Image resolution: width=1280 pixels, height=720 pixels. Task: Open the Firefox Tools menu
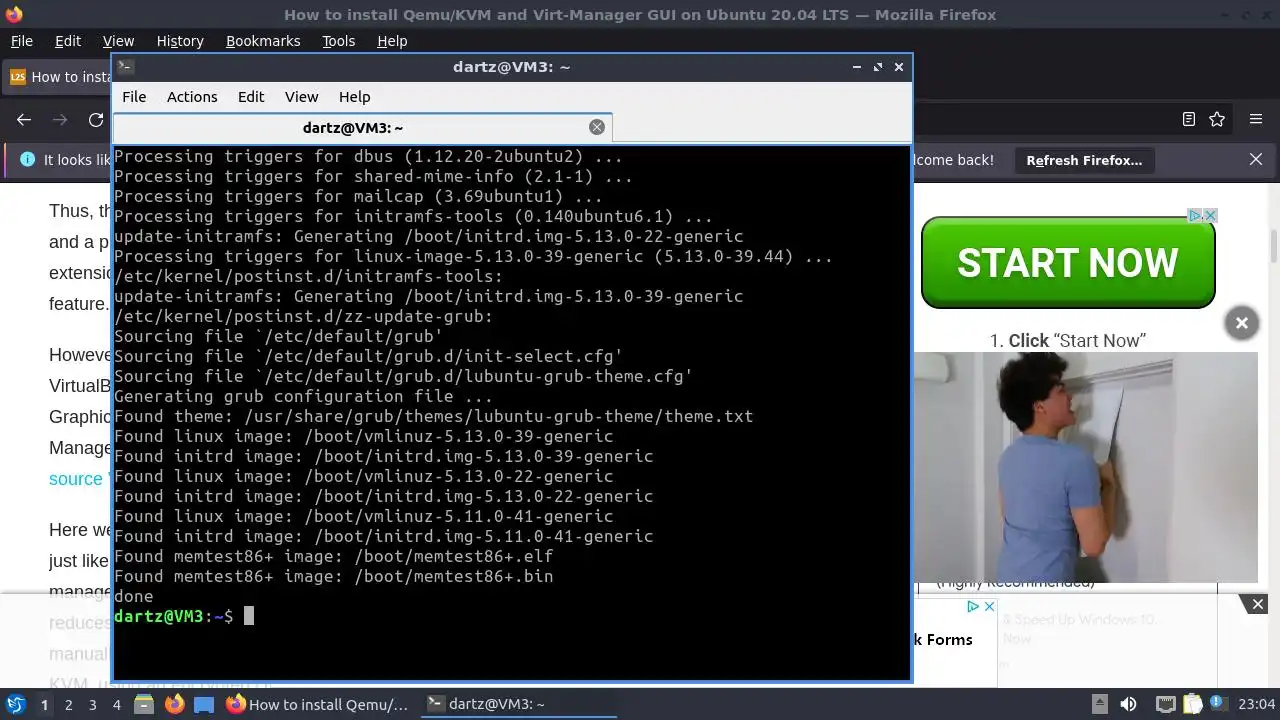tap(339, 41)
